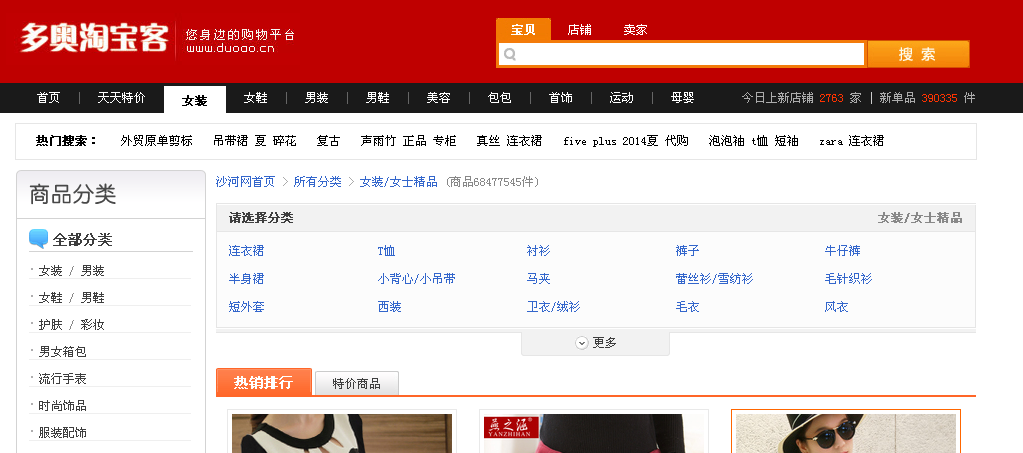Select the 卖家 search tab
This screenshot has height=453, width=1023.
coord(635,30)
